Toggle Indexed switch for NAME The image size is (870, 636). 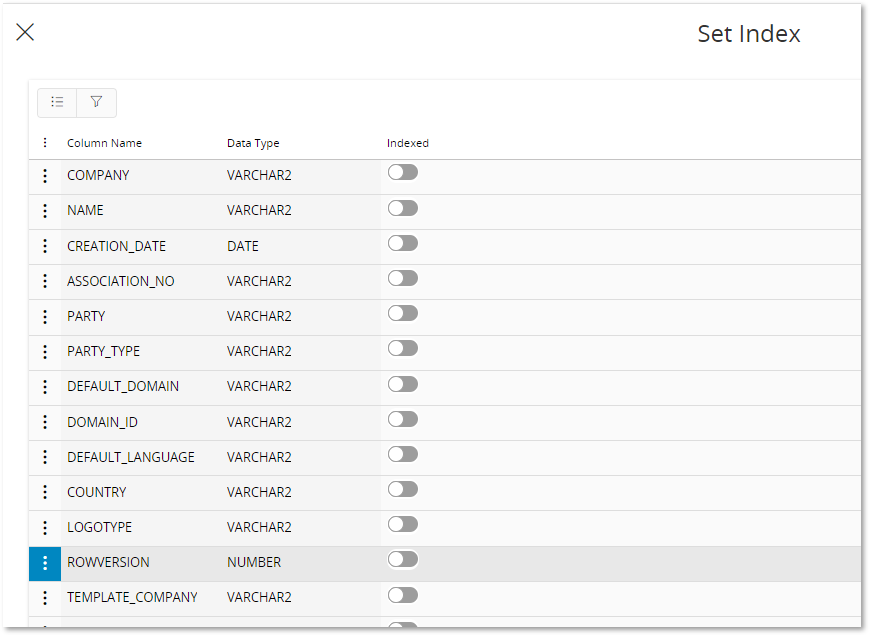[x=403, y=208]
